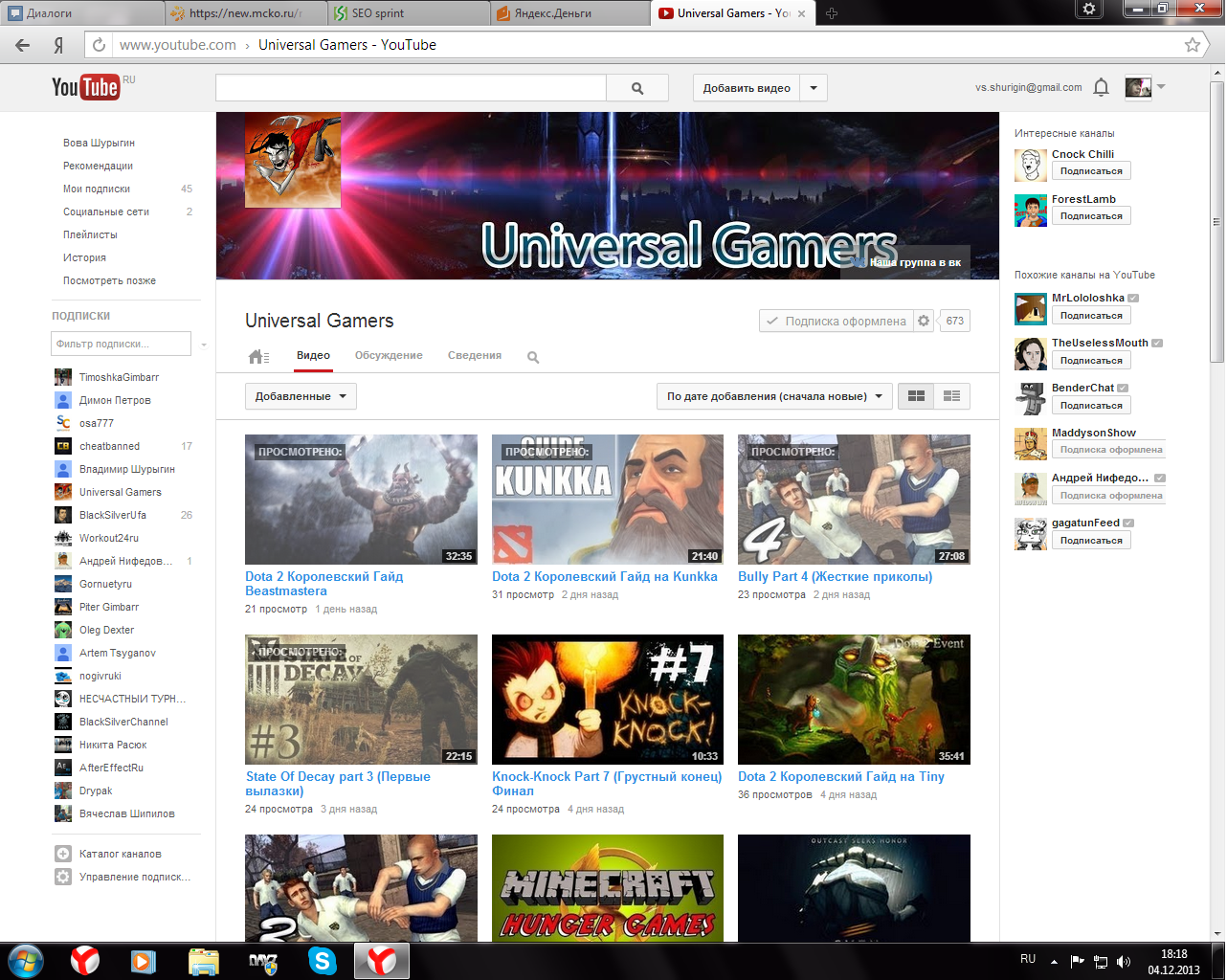1227x980 pixels.
Task: Subscribe to Cnock Chilli channel
Action: 1091,171
